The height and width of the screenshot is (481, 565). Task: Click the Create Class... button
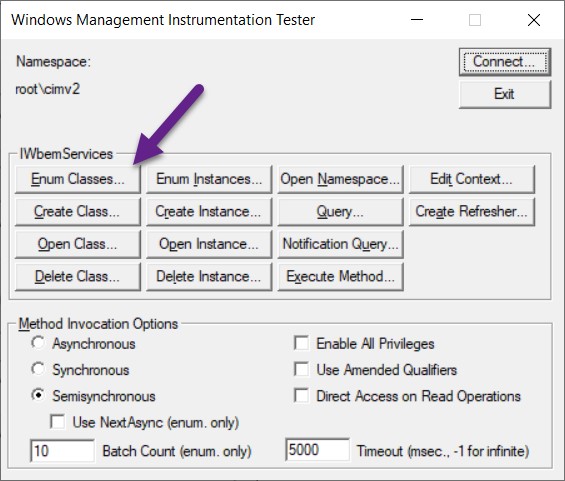click(78, 211)
